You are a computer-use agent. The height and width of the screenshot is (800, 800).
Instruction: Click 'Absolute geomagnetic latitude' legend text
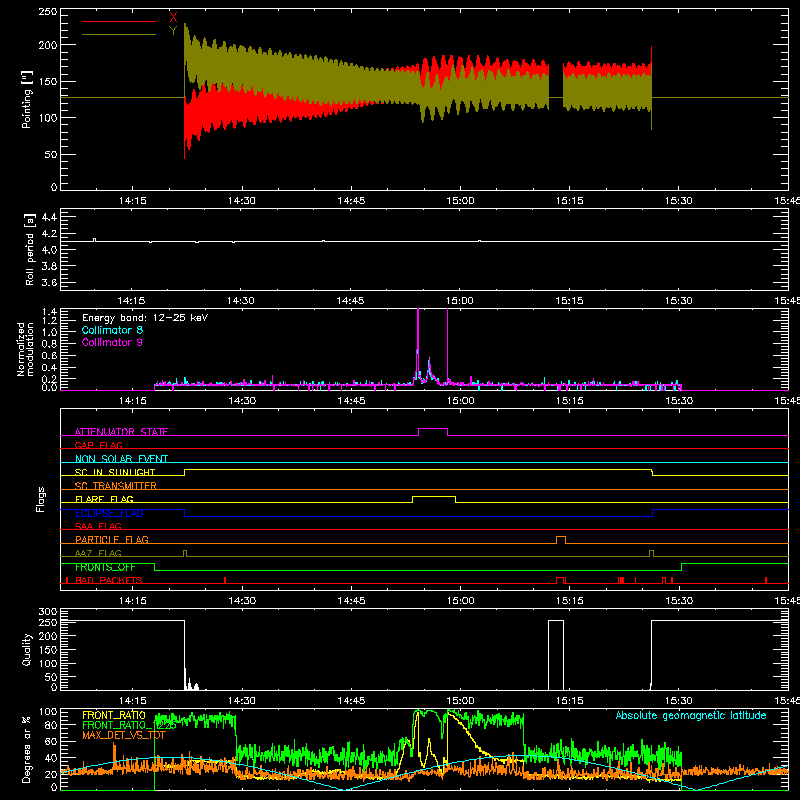(691, 715)
